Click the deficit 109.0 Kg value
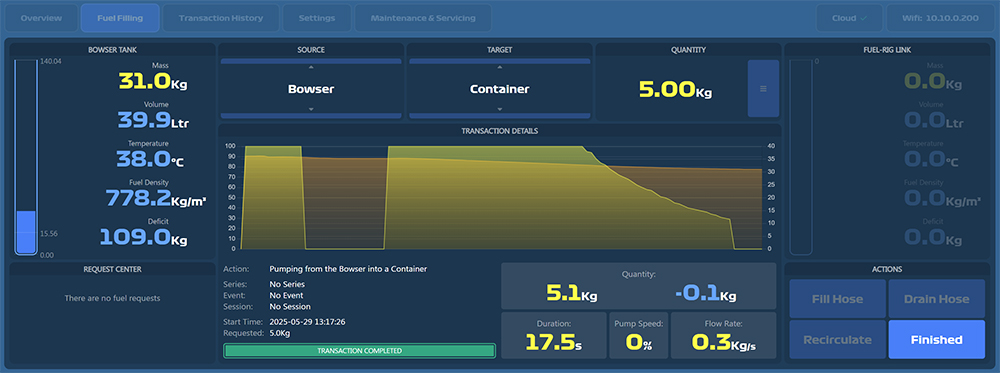Image resolution: width=1000 pixels, height=373 pixels. pos(143,237)
